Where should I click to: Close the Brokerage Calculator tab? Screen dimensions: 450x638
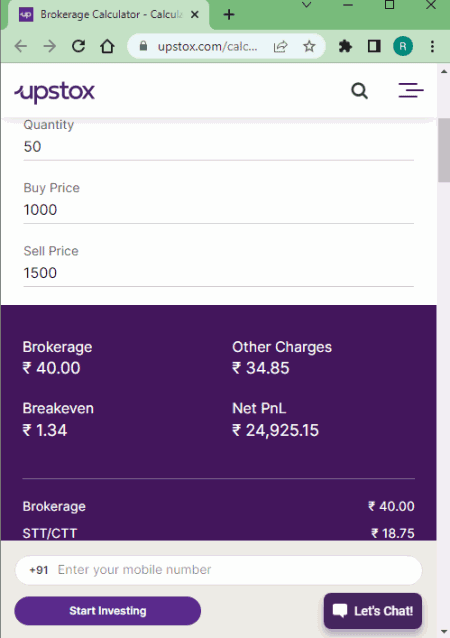click(195, 15)
